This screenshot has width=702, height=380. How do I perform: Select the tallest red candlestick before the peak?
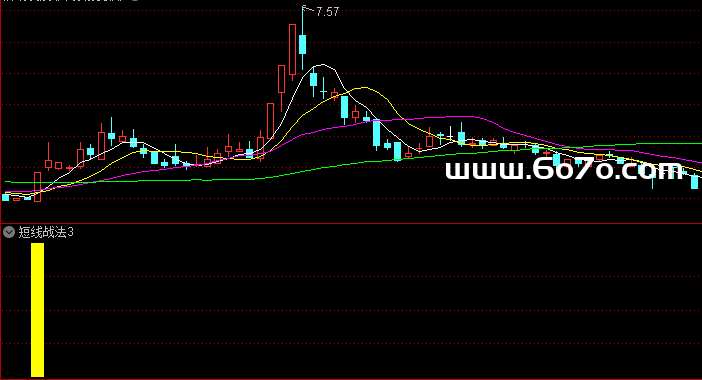tap(292, 50)
